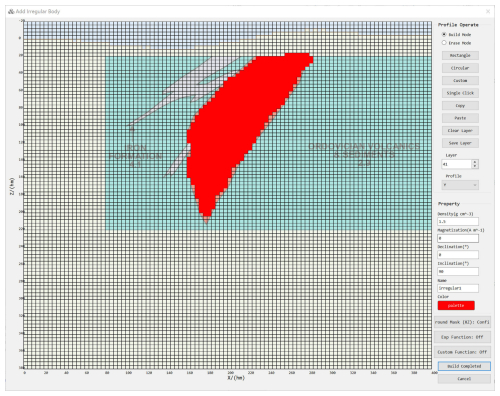Open the red palette color picker
Image resolution: width=500 pixels, height=396 pixels.
pos(456,305)
